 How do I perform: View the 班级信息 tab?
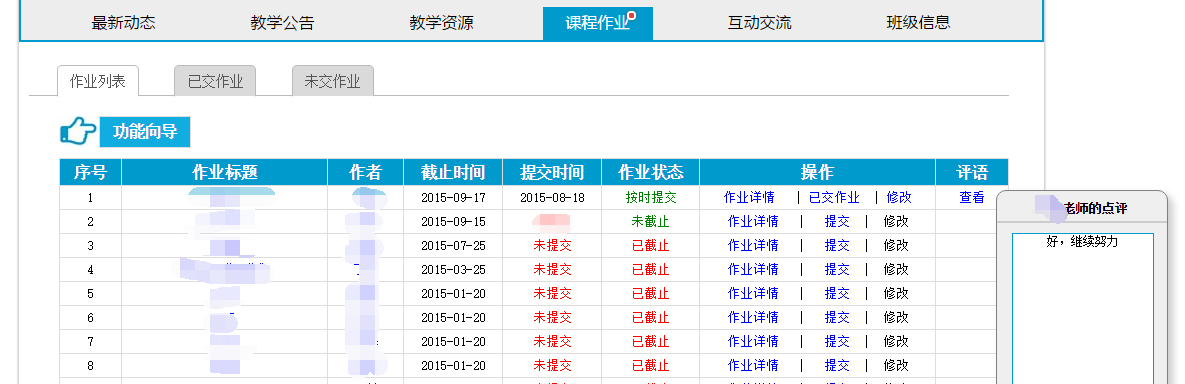pos(918,23)
